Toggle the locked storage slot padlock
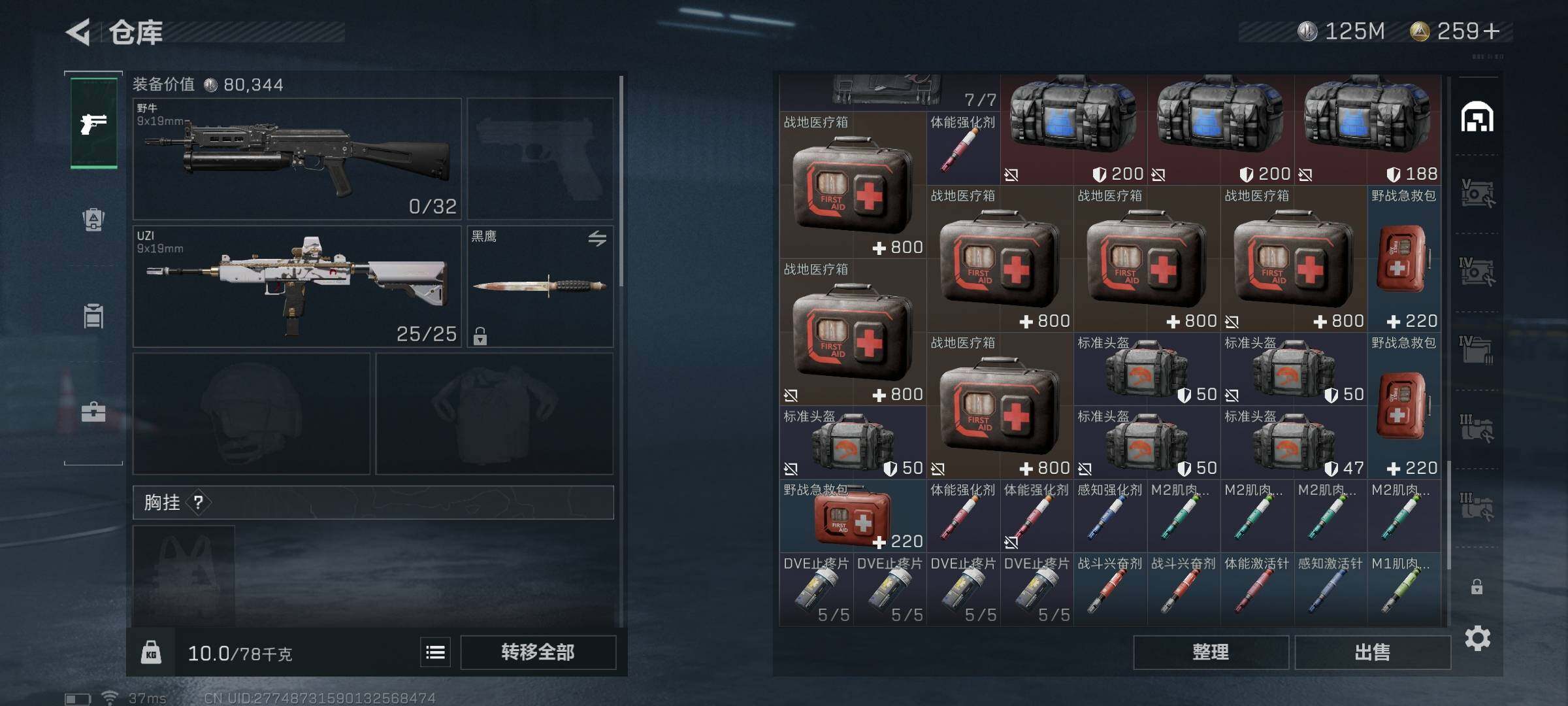1568x706 pixels. pyautogui.click(x=1477, y=586)
